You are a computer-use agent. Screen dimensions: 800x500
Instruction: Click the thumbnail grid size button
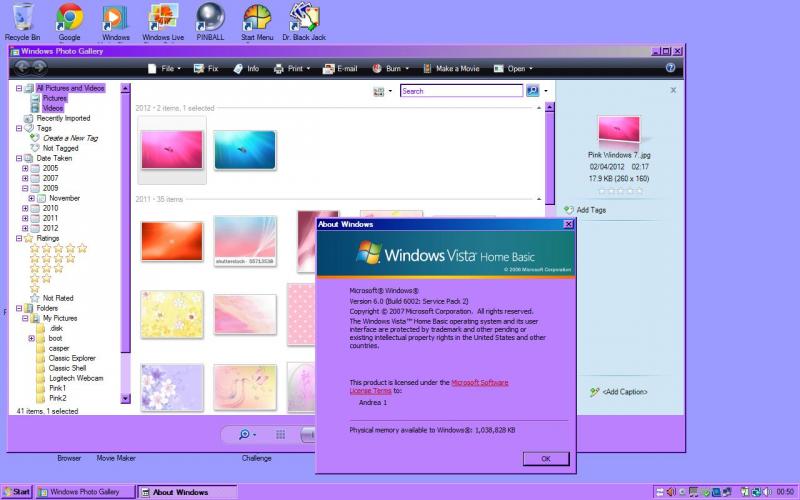pos(280,434)
